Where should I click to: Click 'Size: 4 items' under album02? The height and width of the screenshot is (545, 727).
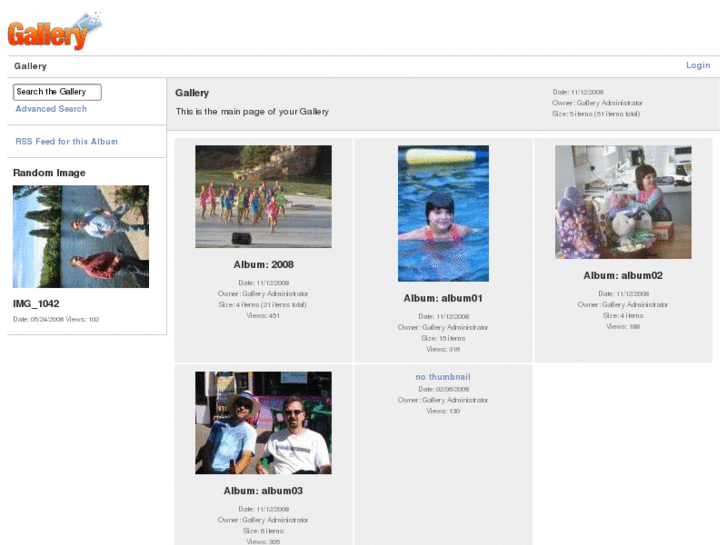pos(623,315)
